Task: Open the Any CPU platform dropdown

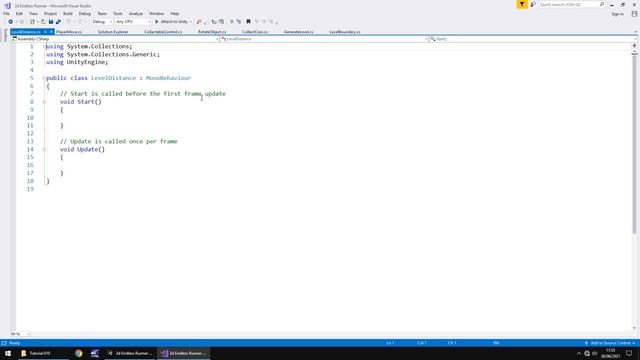Action: pyautogui.click(x=133, y=22)
